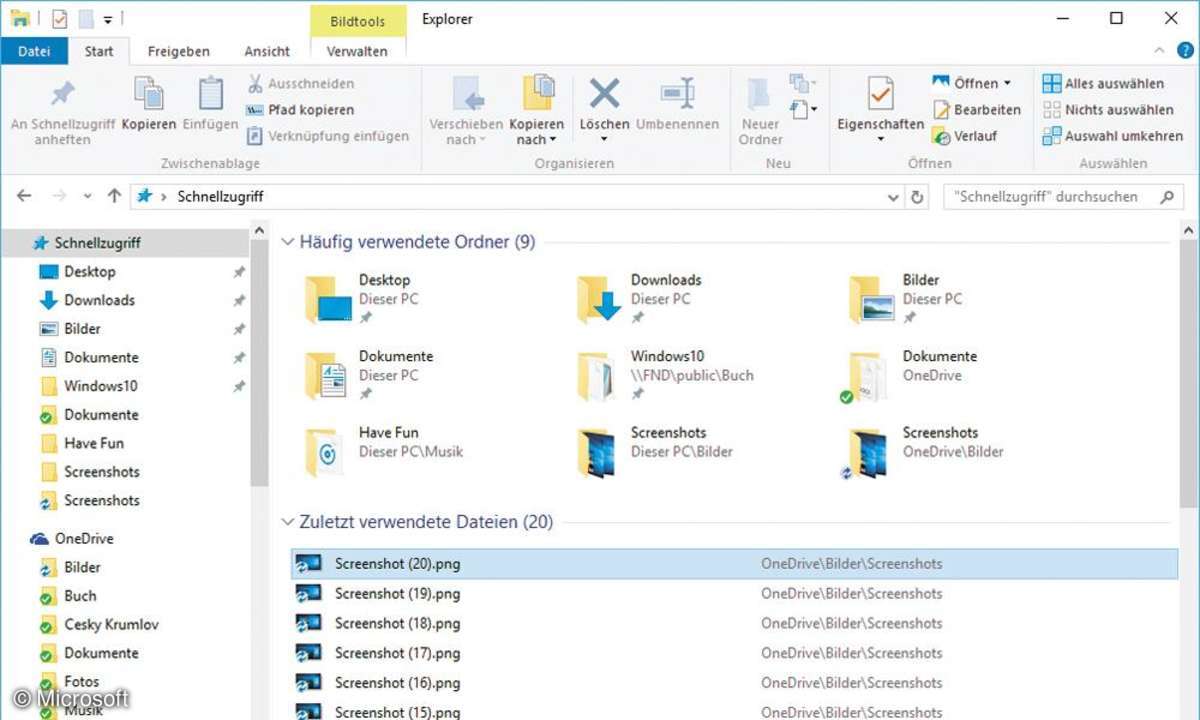Screen dimensions: 1200x720
Task: Click the refresh button beside address bar
Action: [x=917, y=197]
